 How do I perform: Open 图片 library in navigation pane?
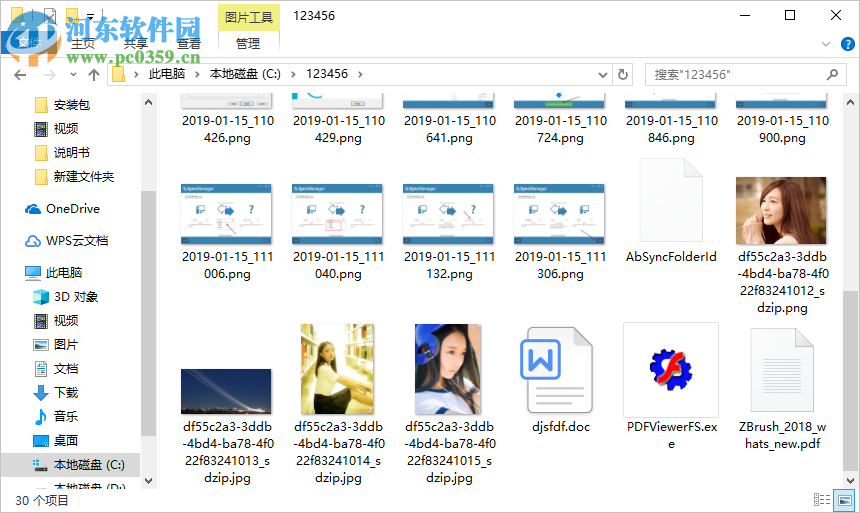pyautogui.click(x=66, y=345)
